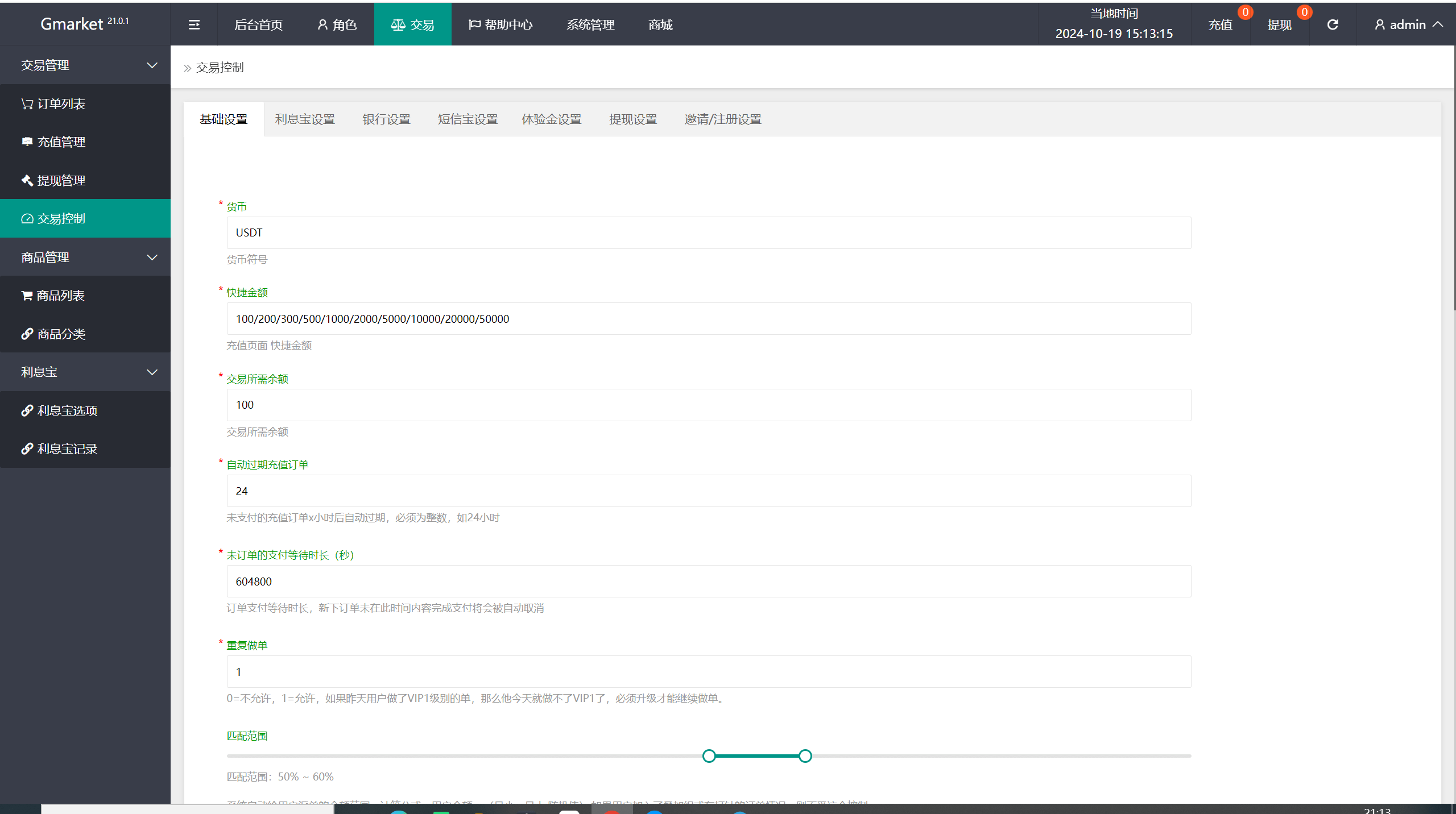Open 充值管理 in the sidebar
Image resolution: width=1456 pixels, height=814 pixels.
[x=61, y=142]
